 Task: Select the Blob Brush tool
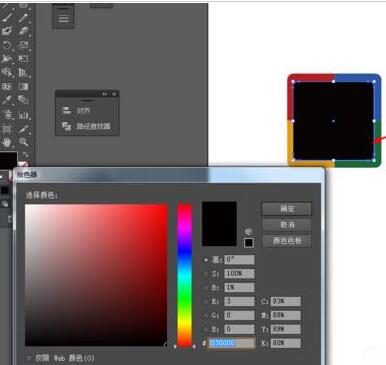click(x=7, y=31)
